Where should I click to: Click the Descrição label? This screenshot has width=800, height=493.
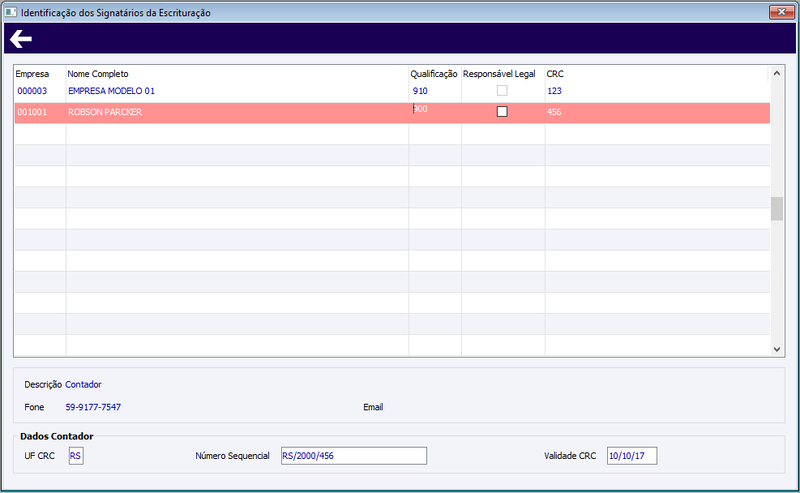click(43, 384)
